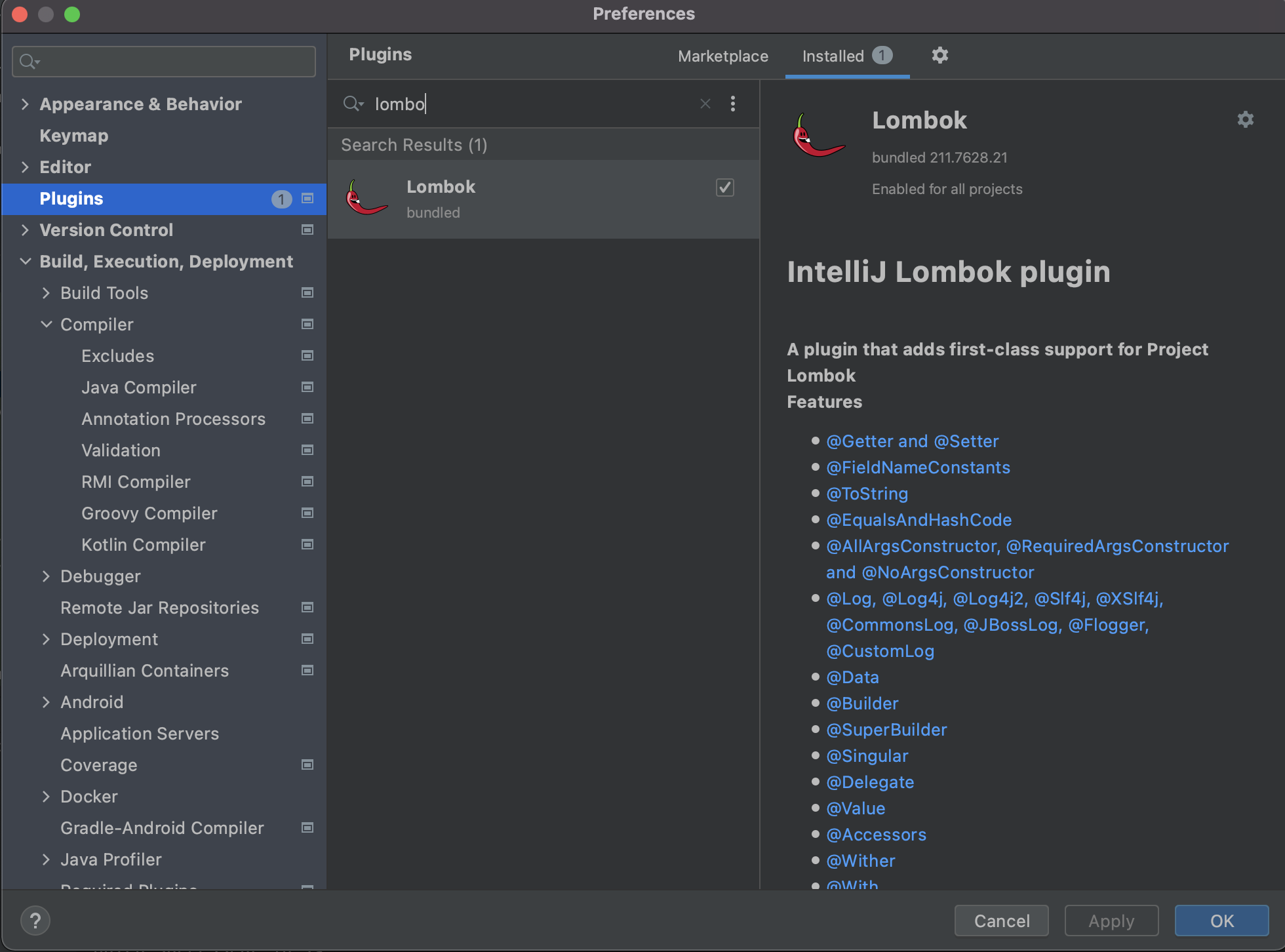This screenshot has width=1285, height=952.
Task: Switch to the Marketplace tab
Action: point(723,56)
